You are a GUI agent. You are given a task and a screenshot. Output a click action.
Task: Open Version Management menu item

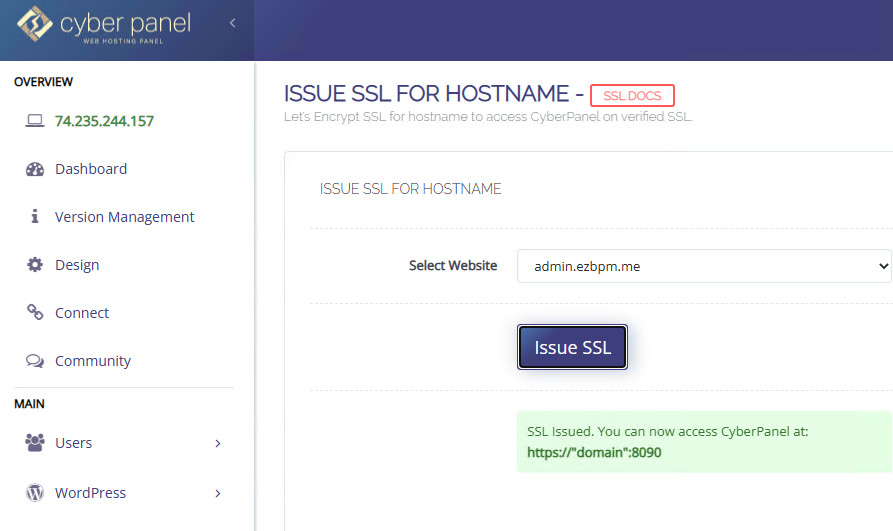[124, 217]
